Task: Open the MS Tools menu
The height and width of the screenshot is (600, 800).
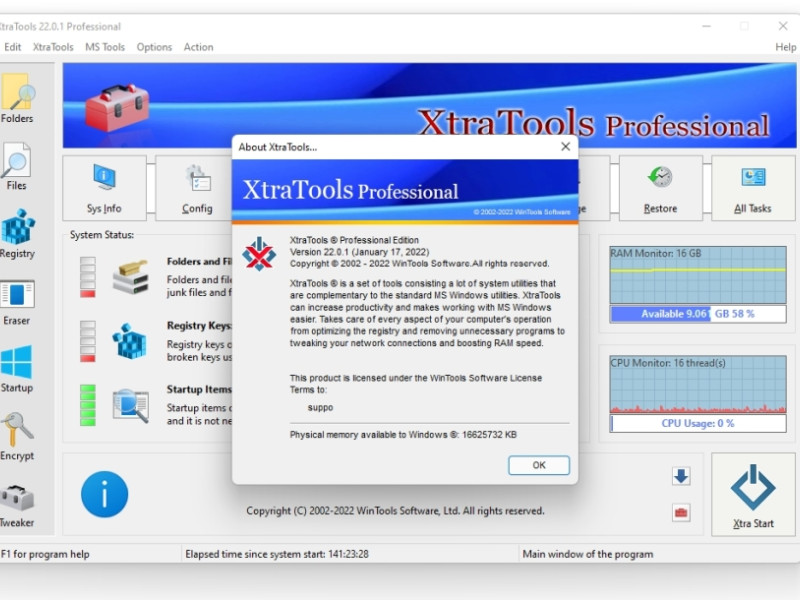Action: click(105, 47)
